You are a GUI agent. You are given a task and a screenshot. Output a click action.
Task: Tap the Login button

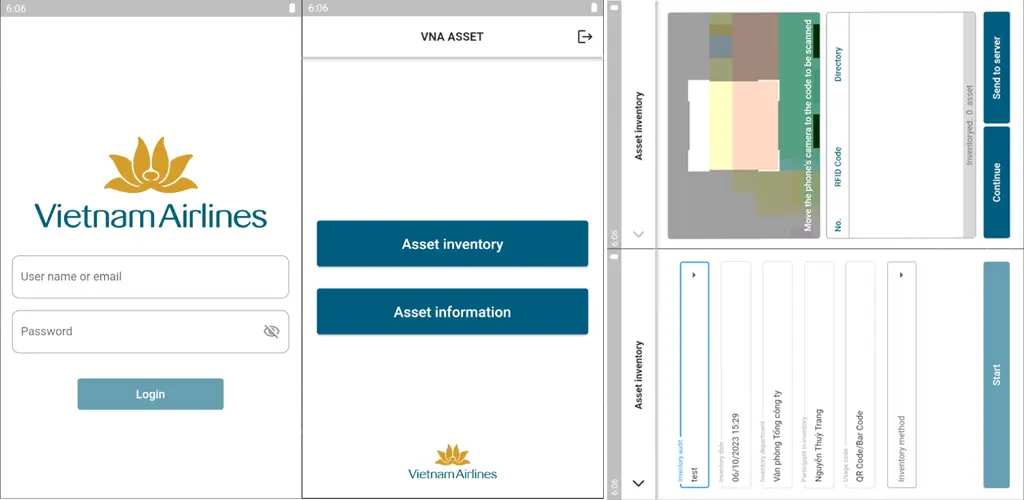coord(150,394)
